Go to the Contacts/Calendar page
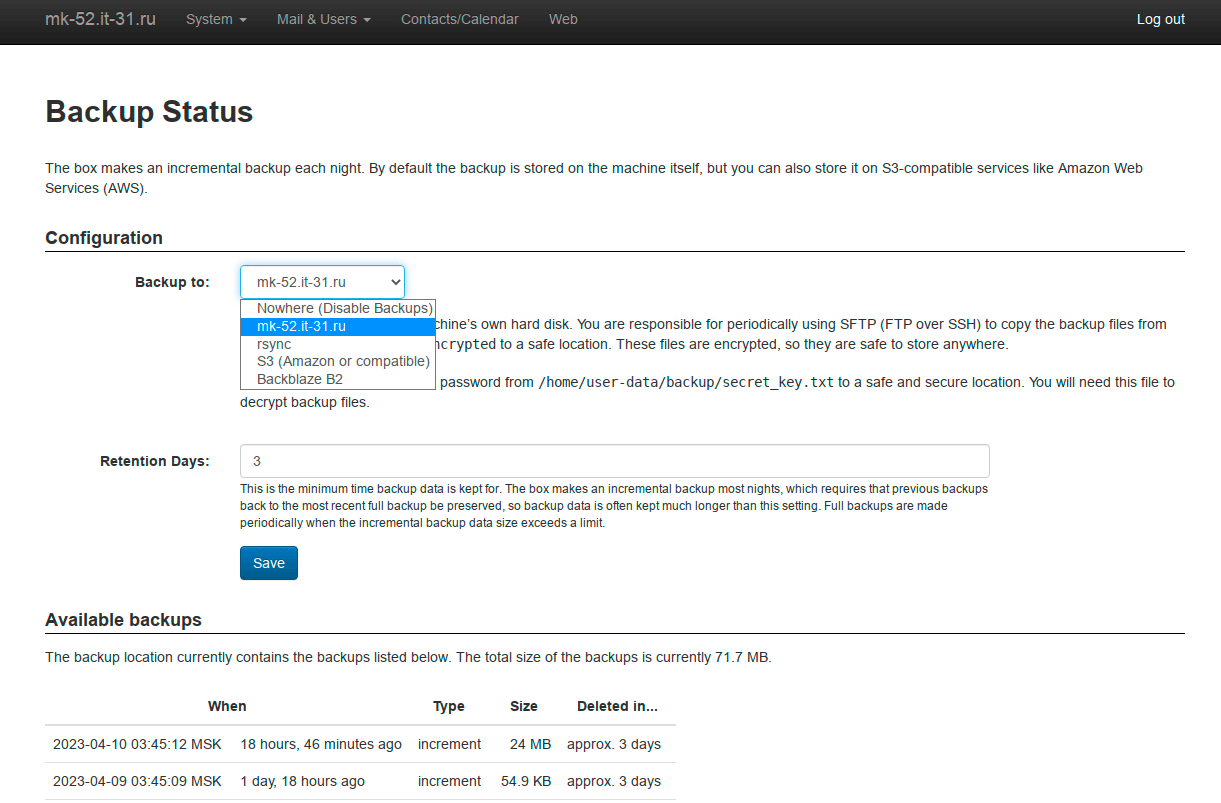1221x803 pixels. coord(459,19)
